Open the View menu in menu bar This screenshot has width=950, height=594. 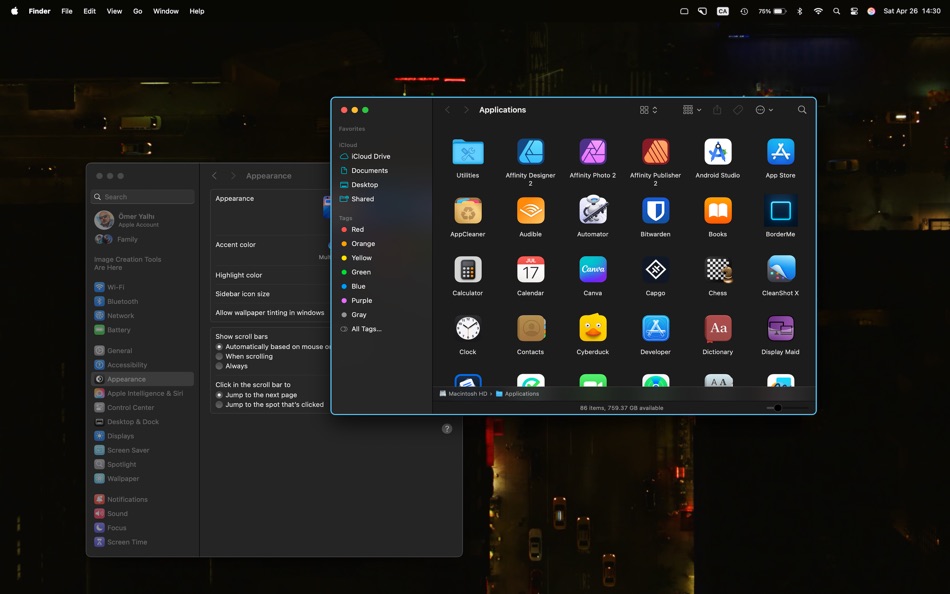[114, 11]
